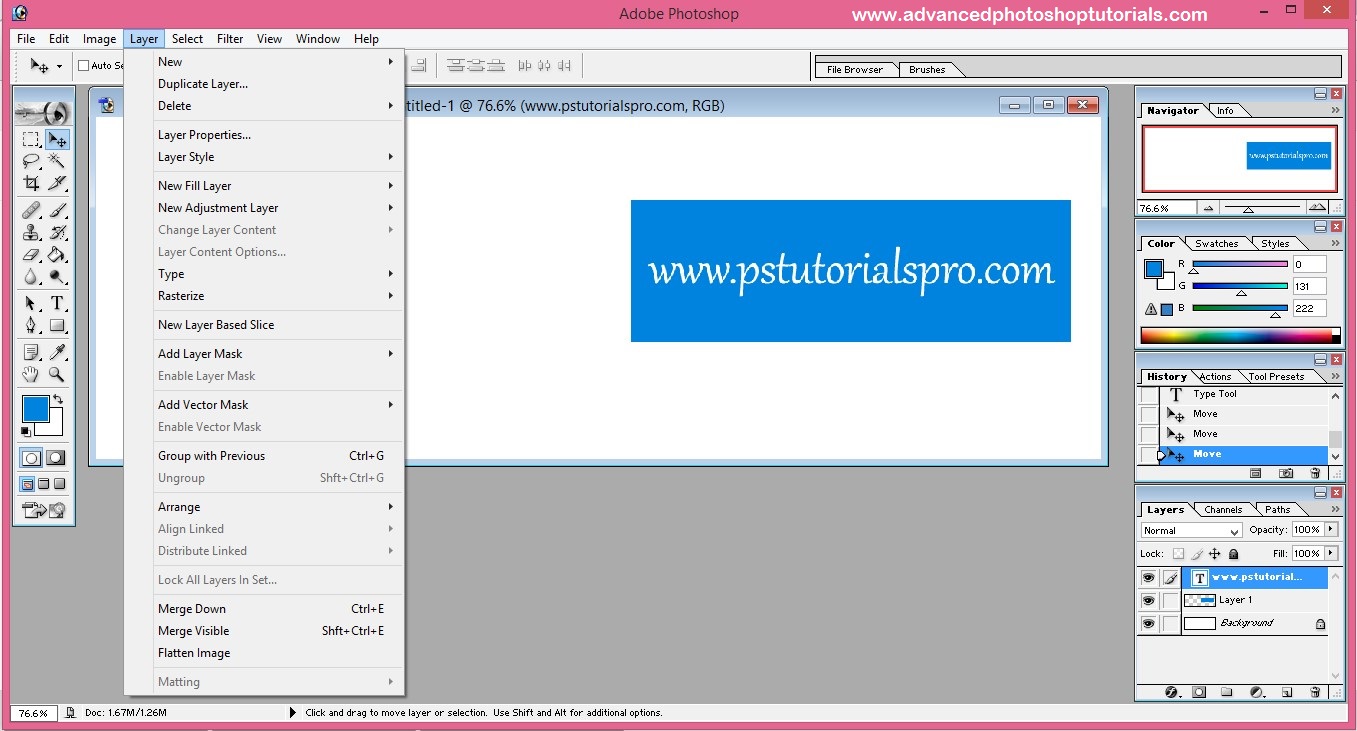Click the Jump to ImageReady button
The height and width of the screenshot is (731, 1357).
pos(44,510)
